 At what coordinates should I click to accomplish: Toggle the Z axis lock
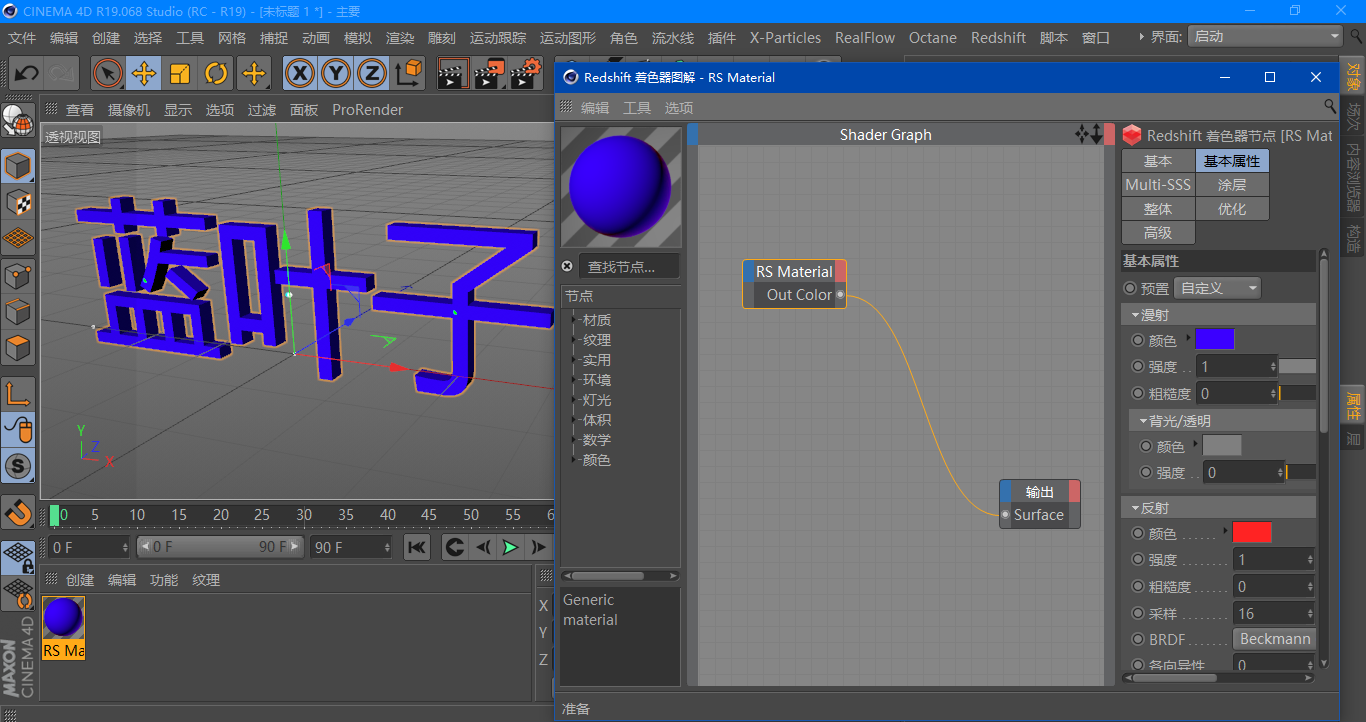pyautogui.click(x=372, y=73)
